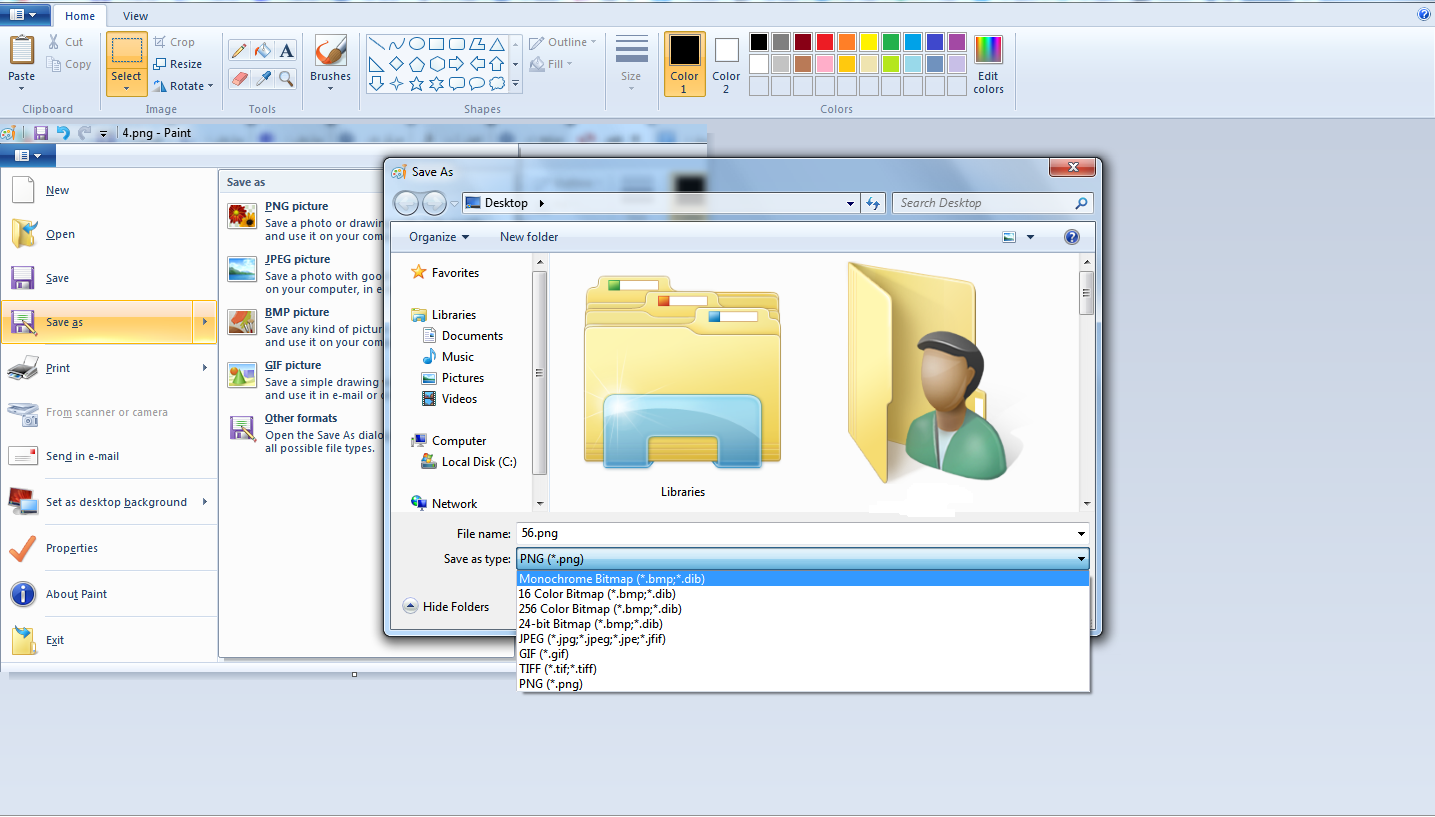Choose the Line shape in Shapes gallery
1435x817 pixels.
(x=376, y=44)
